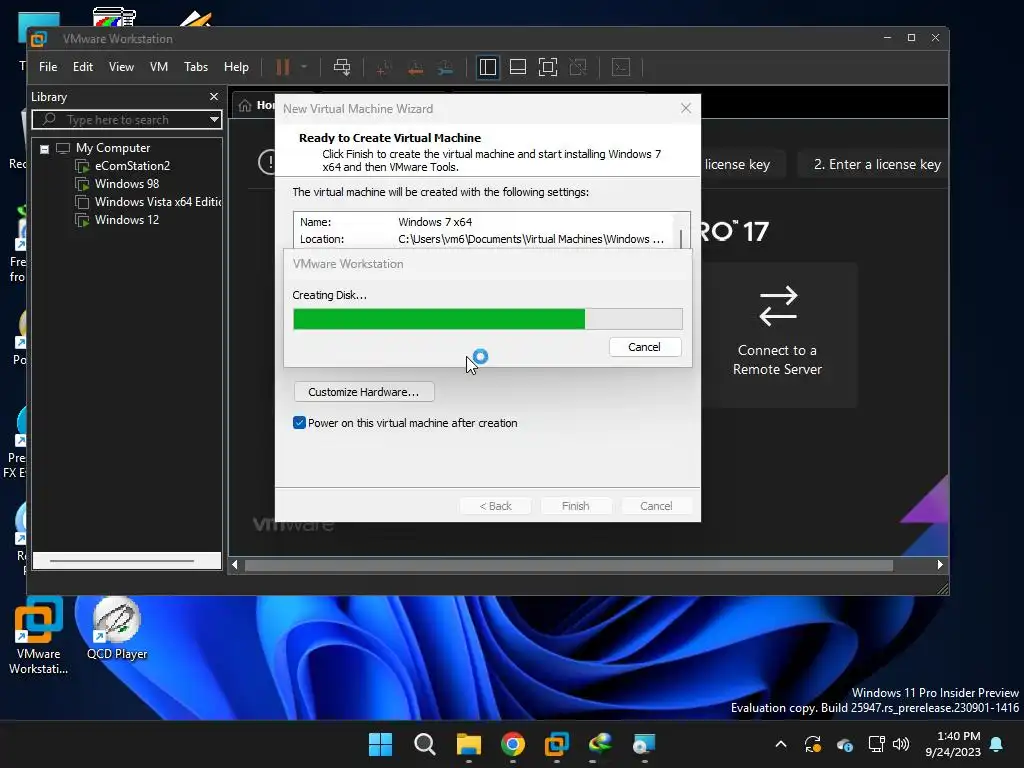1024x768 pixels.
Task: Open the VM menu
Action: (159, 67)
